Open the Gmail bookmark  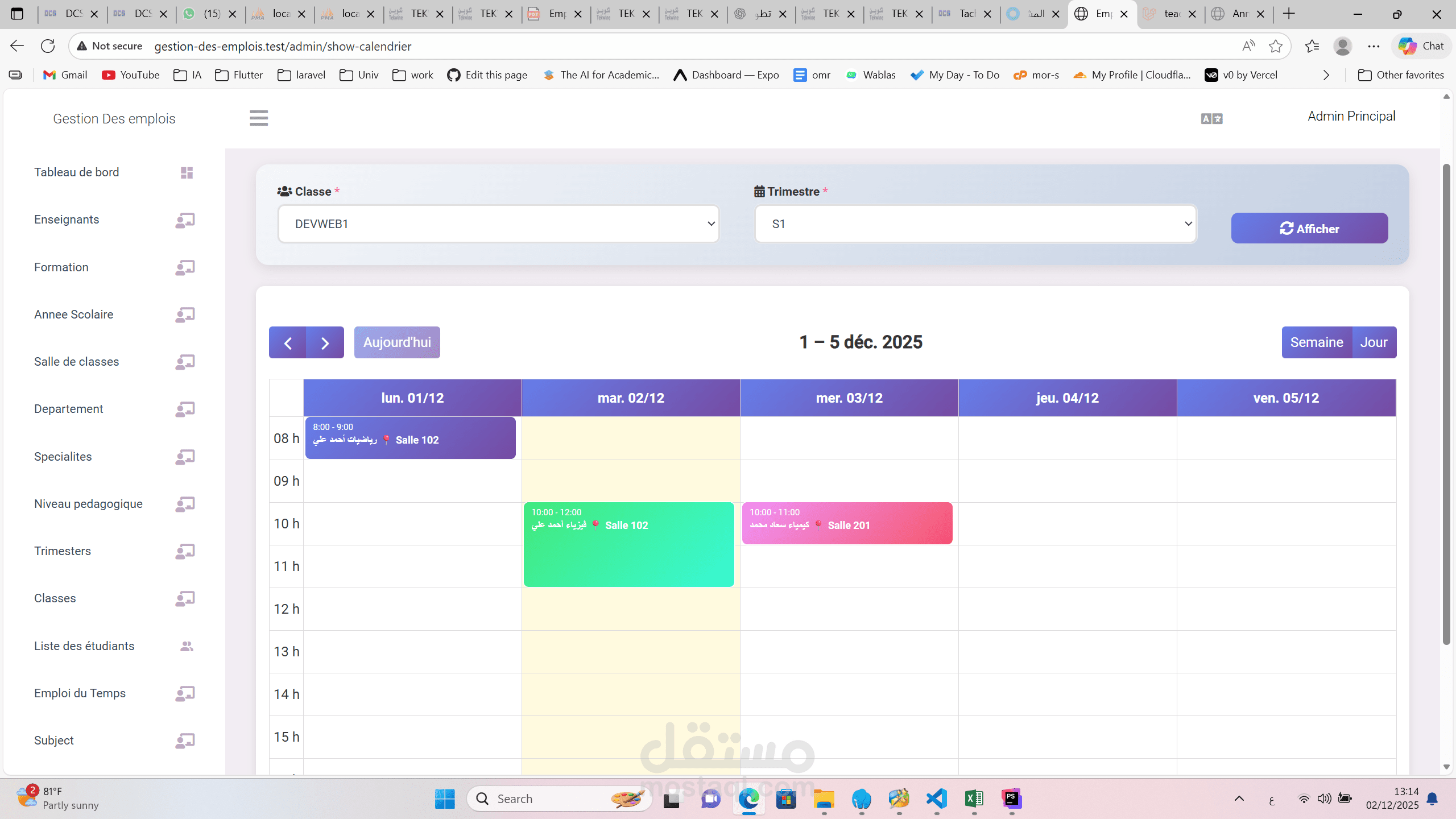65,75
